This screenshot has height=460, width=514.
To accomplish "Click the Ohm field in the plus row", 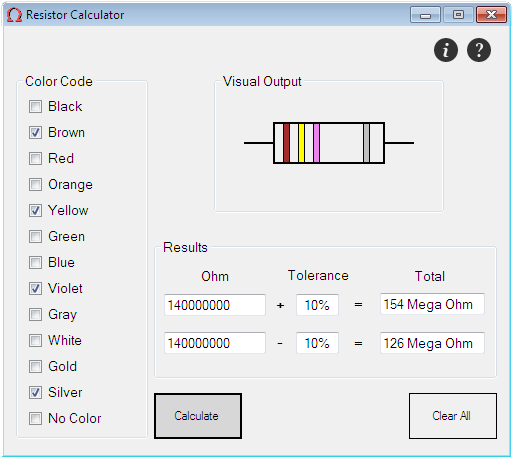I will pos(215,305).
